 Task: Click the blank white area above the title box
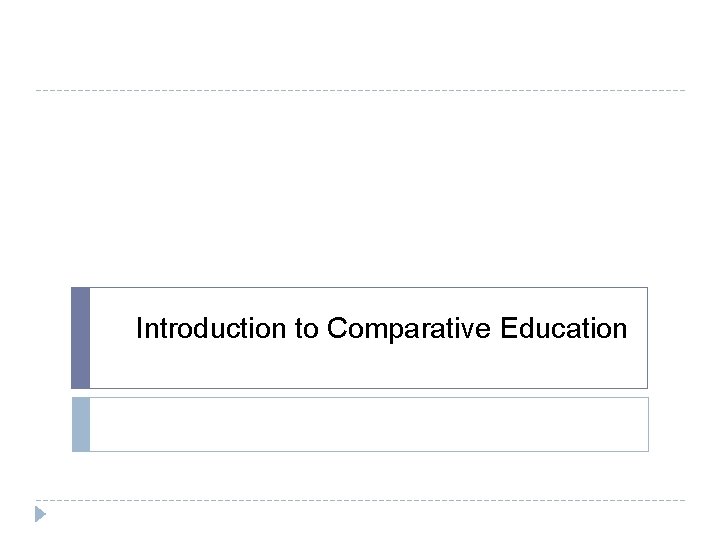[360, 190]
